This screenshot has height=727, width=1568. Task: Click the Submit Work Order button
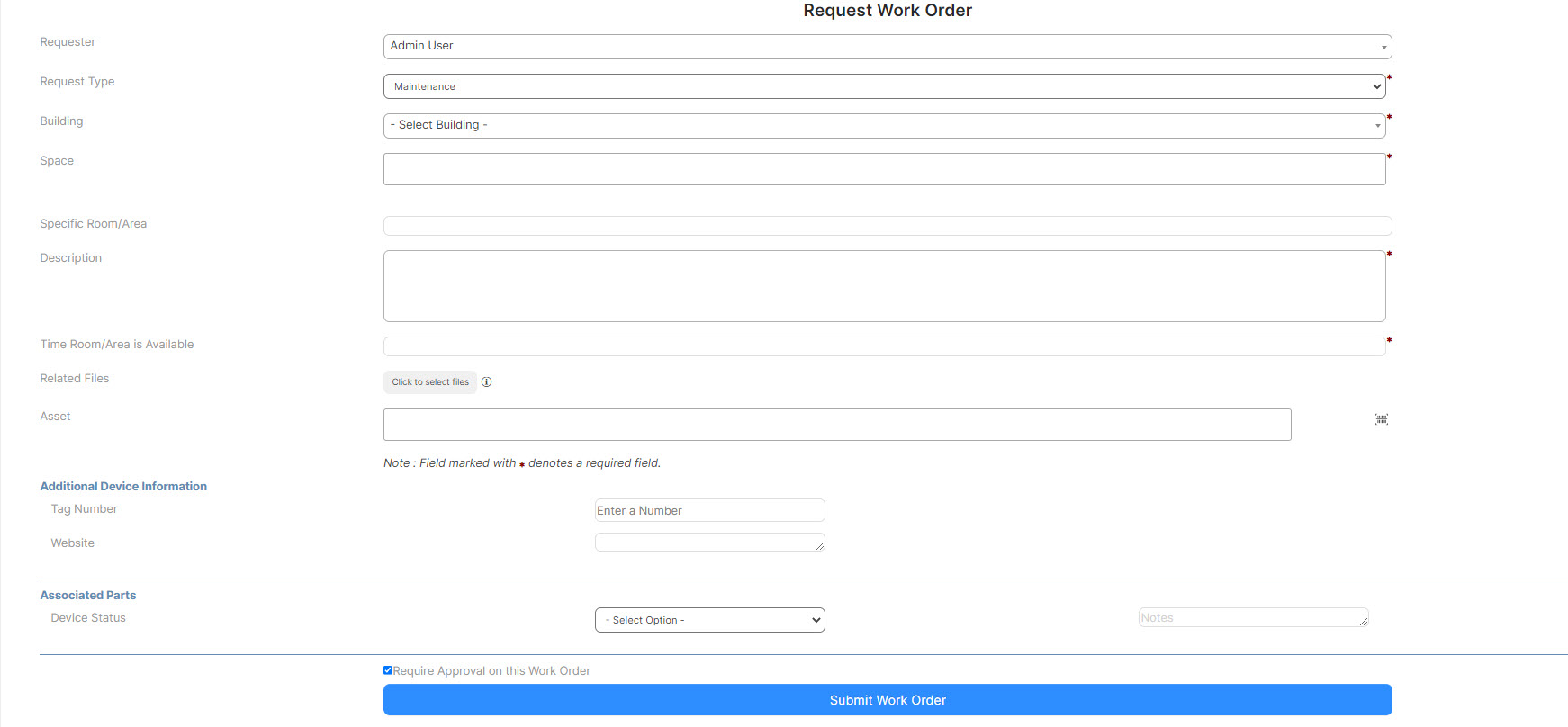click(x=888, y=700)
